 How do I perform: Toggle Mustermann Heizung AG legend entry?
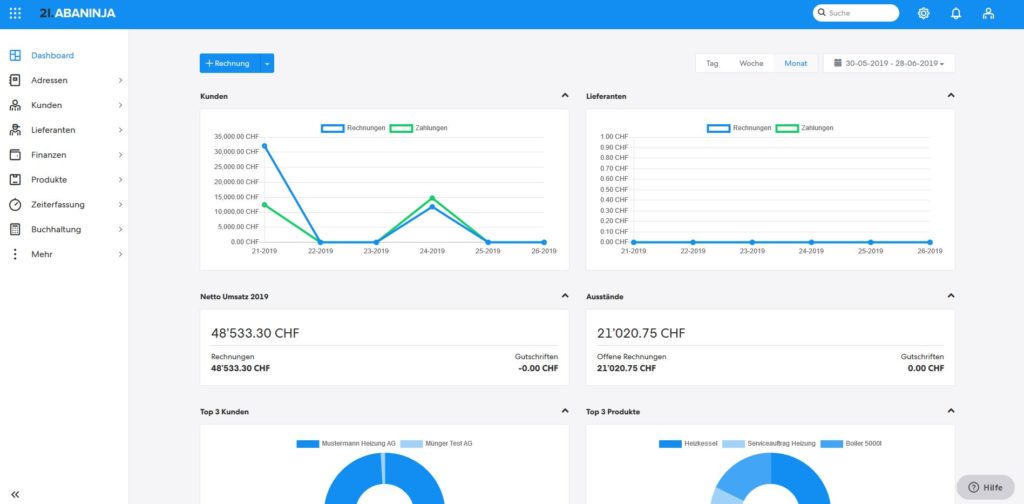(346, 443)
